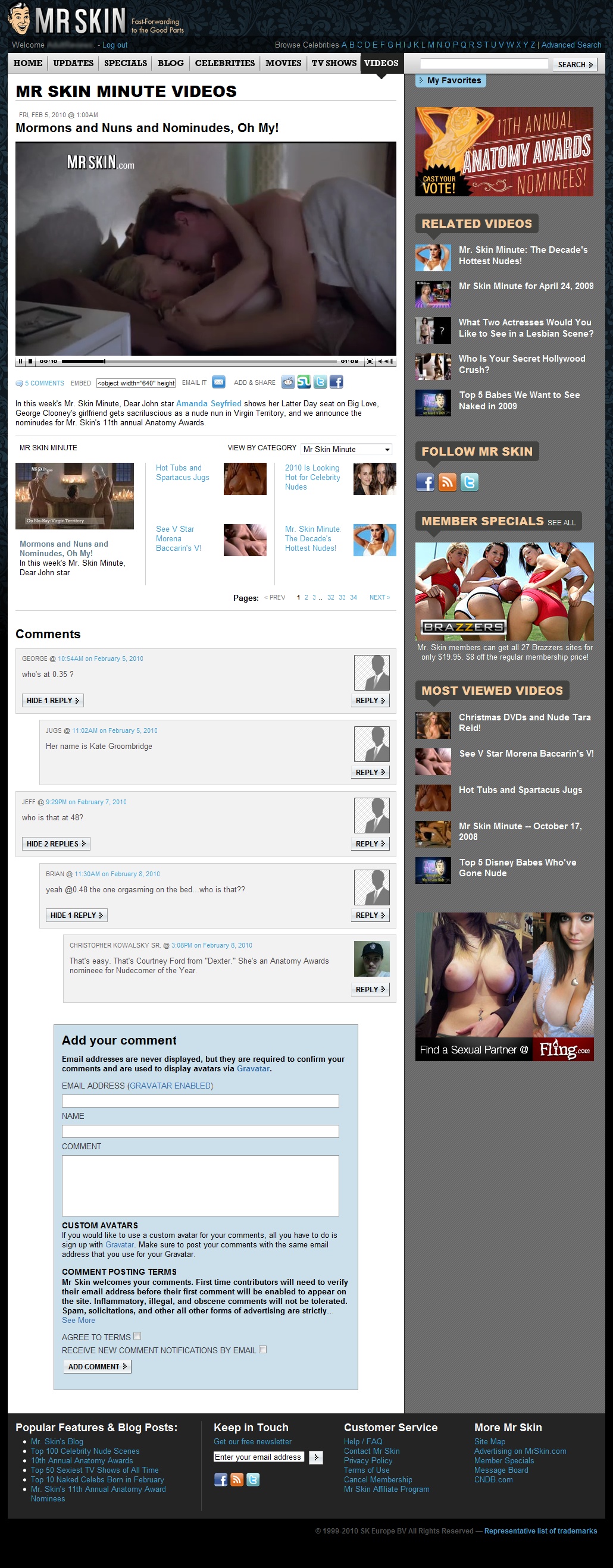Open Facebook icon under Follow Mr Skin
Viewport: 613px width, 1568px height.
coord(425,482)
